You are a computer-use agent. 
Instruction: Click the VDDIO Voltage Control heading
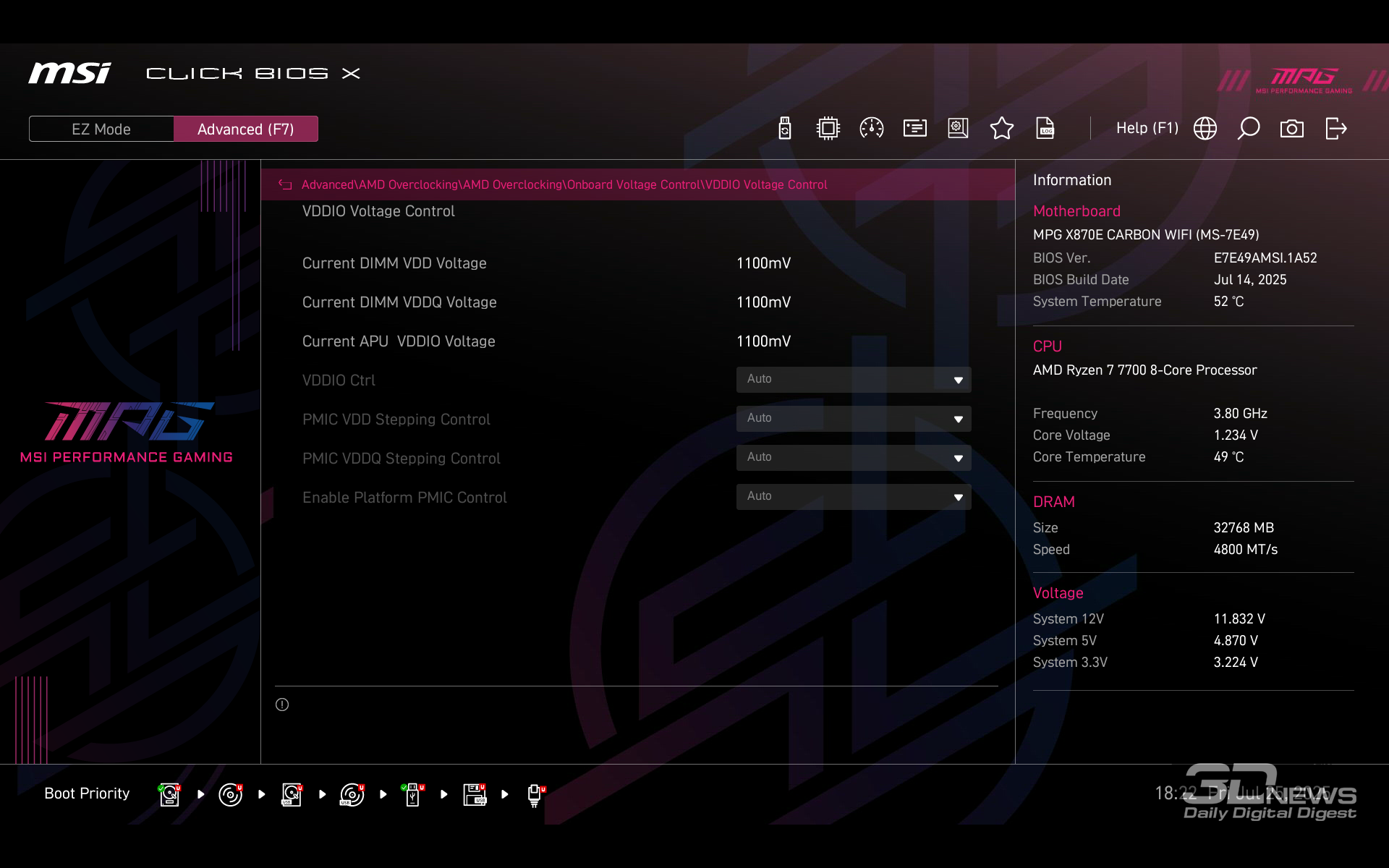(378, 211)
